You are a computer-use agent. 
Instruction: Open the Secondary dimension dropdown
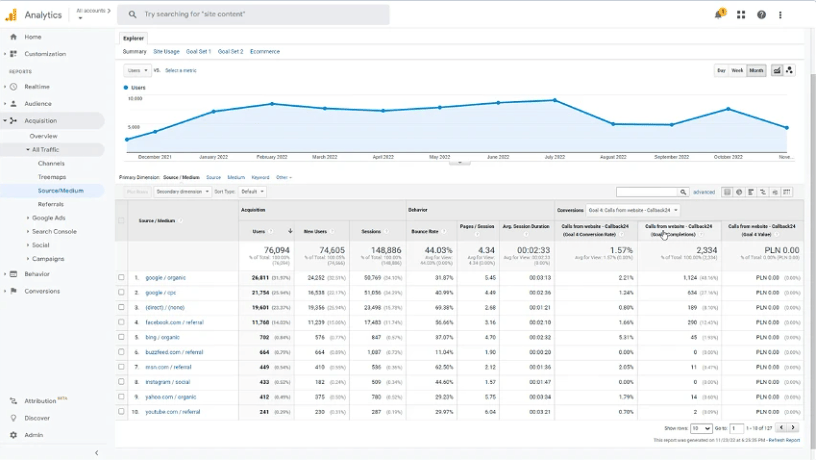pos(181,192)
